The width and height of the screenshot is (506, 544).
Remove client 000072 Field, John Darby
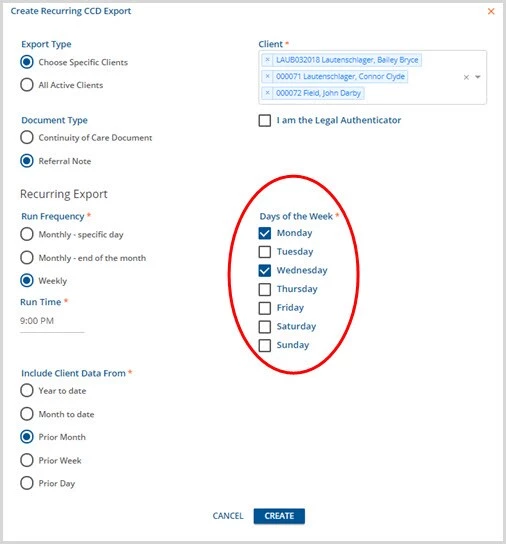coord(267,93)
